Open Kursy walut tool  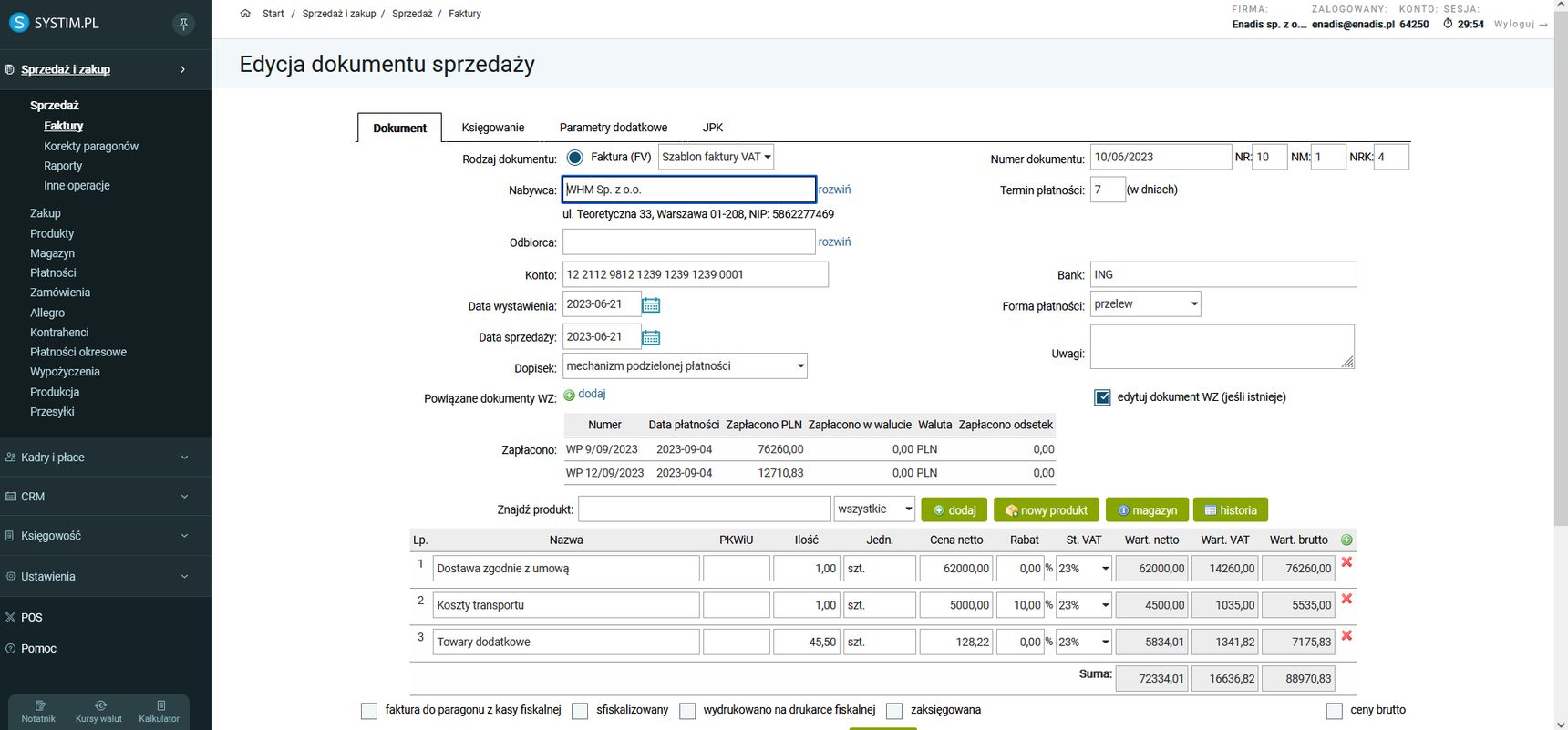[x=98, y=712]
